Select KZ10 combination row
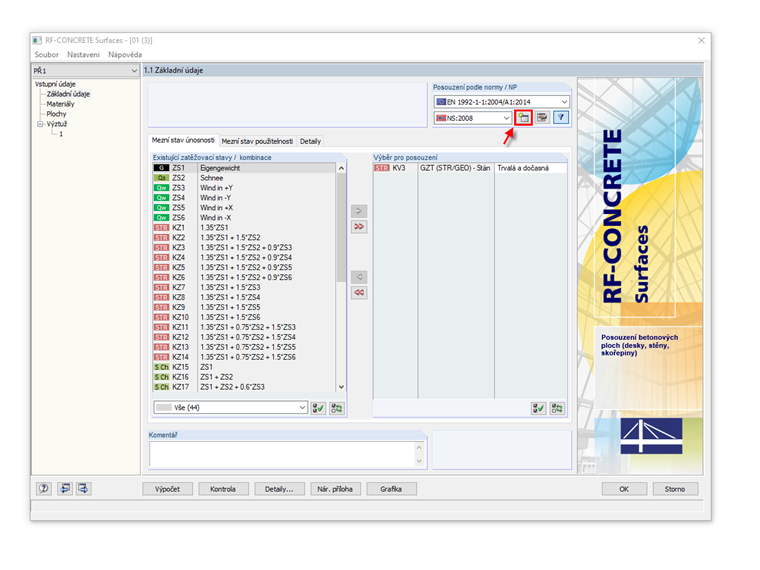Image resolution: width=760 pixels, height=570 pixels. (244, 317)
